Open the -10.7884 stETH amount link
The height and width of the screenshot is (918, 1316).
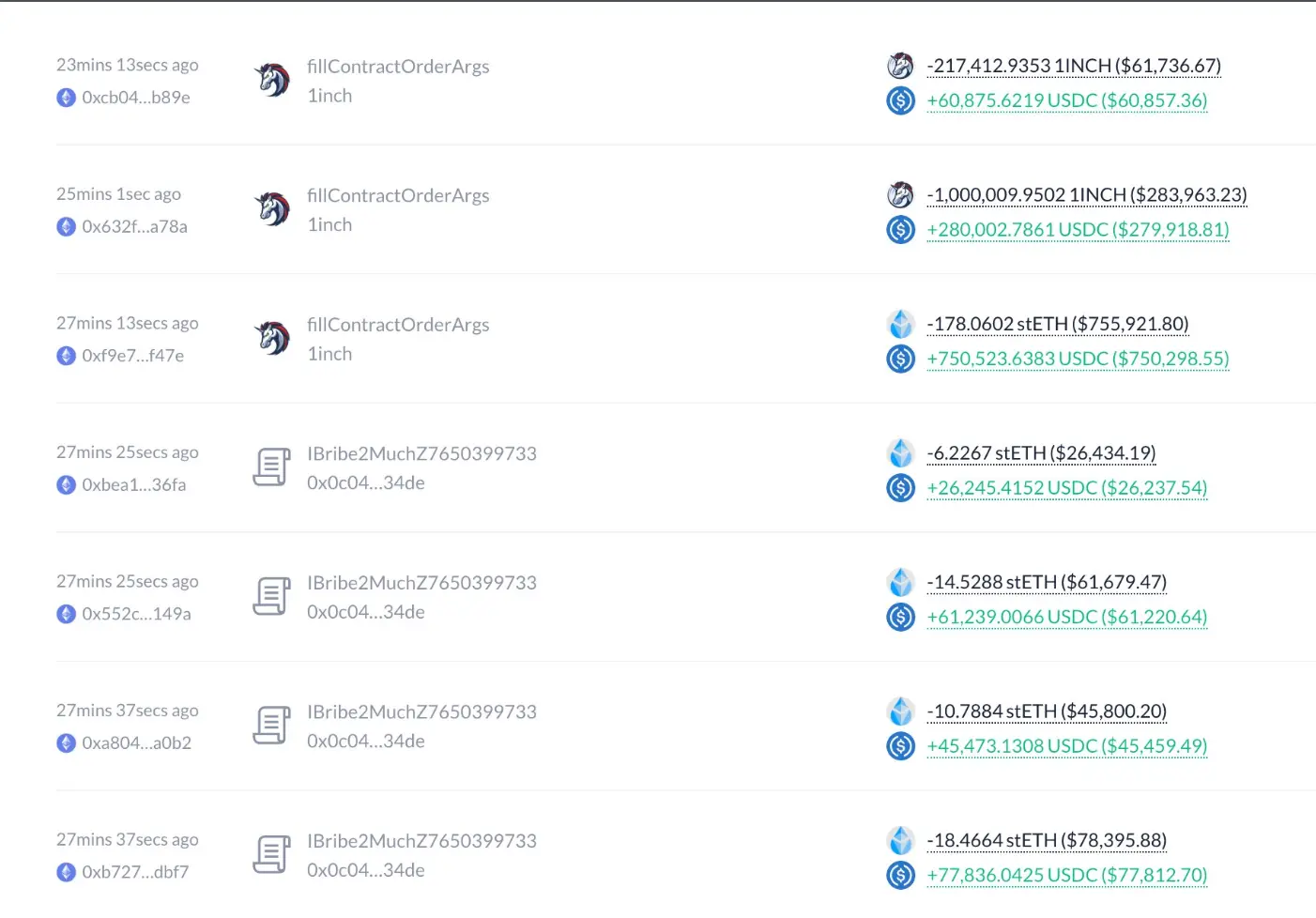1047,711
